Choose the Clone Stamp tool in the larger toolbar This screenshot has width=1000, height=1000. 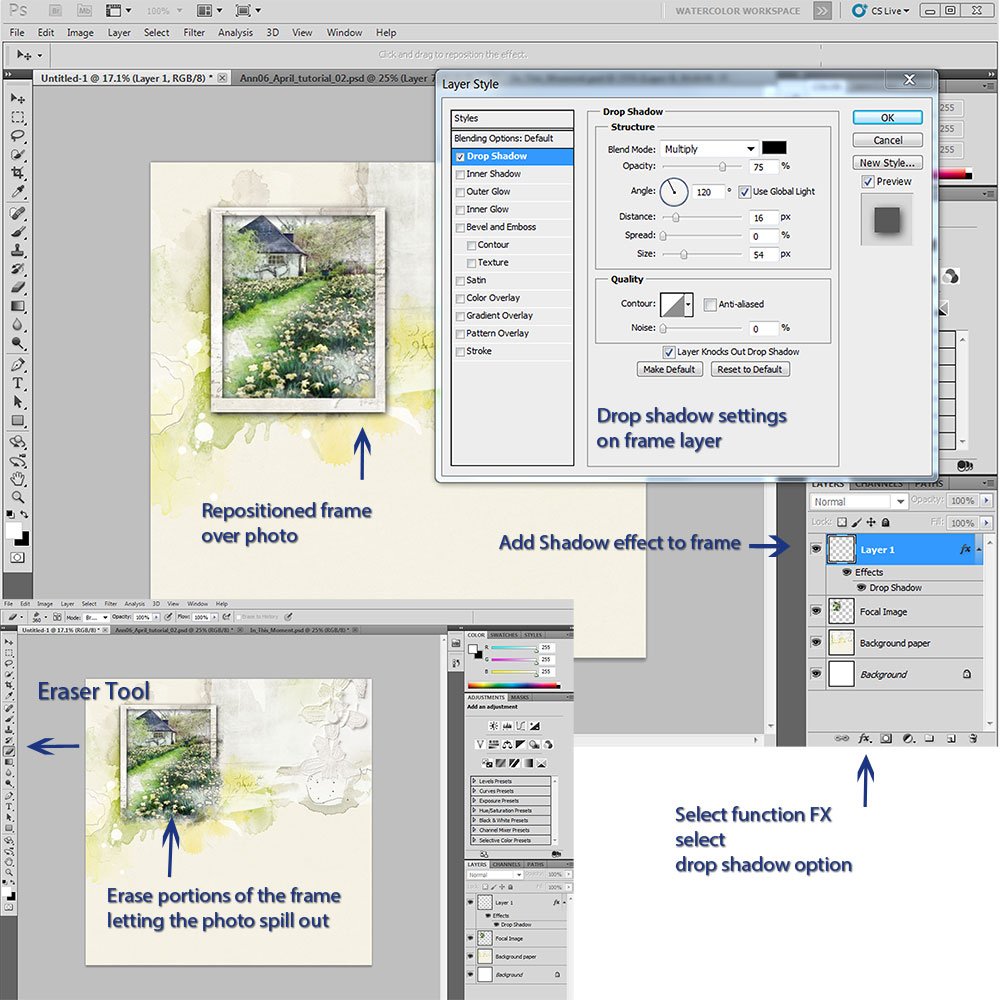[x=17, y=250]
